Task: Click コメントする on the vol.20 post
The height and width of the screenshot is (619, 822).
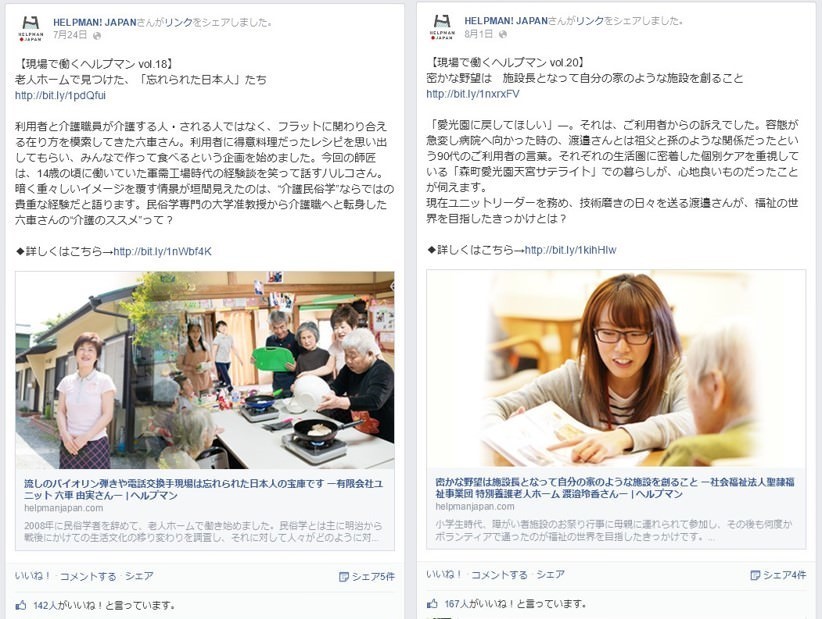Action: (499, 574)
